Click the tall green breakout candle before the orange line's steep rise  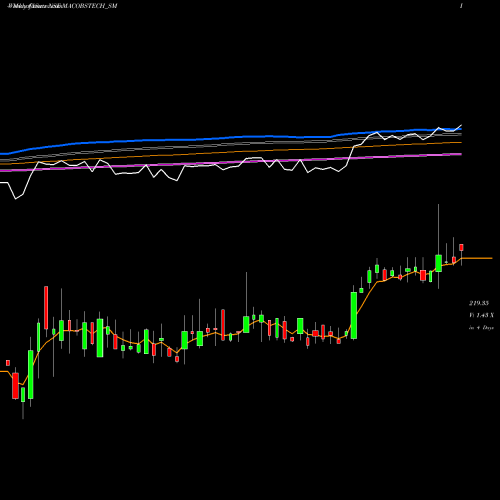tap(354, 315)
